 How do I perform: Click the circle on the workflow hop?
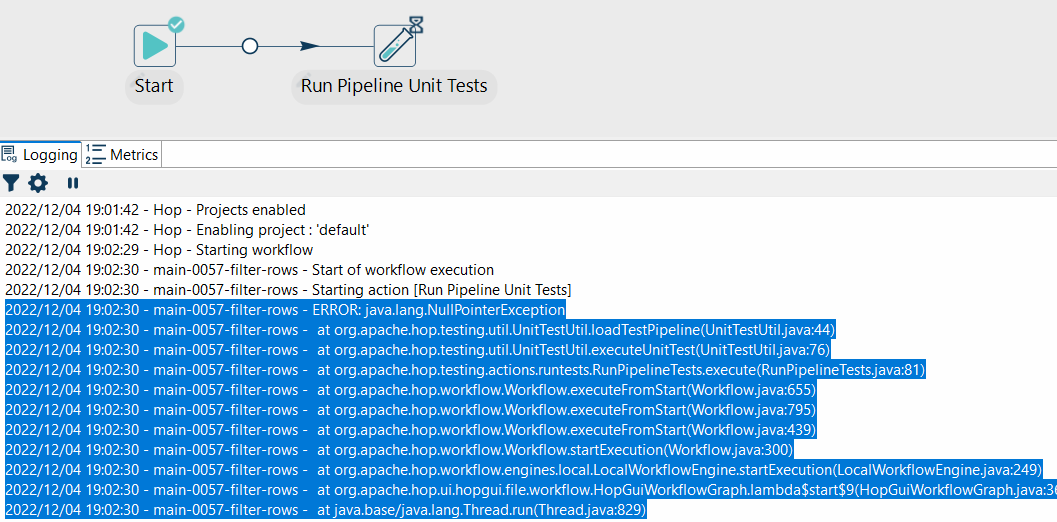[x=250, y=46]
